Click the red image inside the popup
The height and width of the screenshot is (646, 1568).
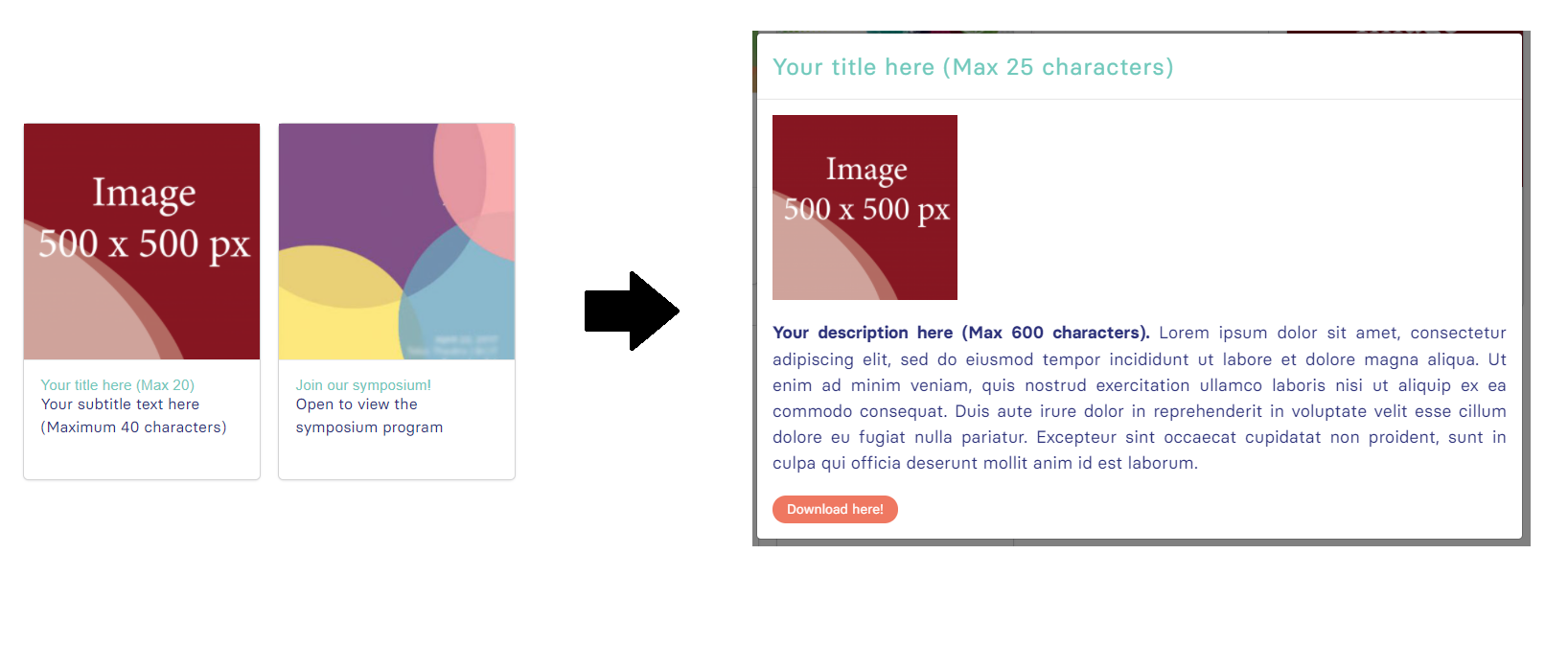pyautogui.click(x=865, y=207)
